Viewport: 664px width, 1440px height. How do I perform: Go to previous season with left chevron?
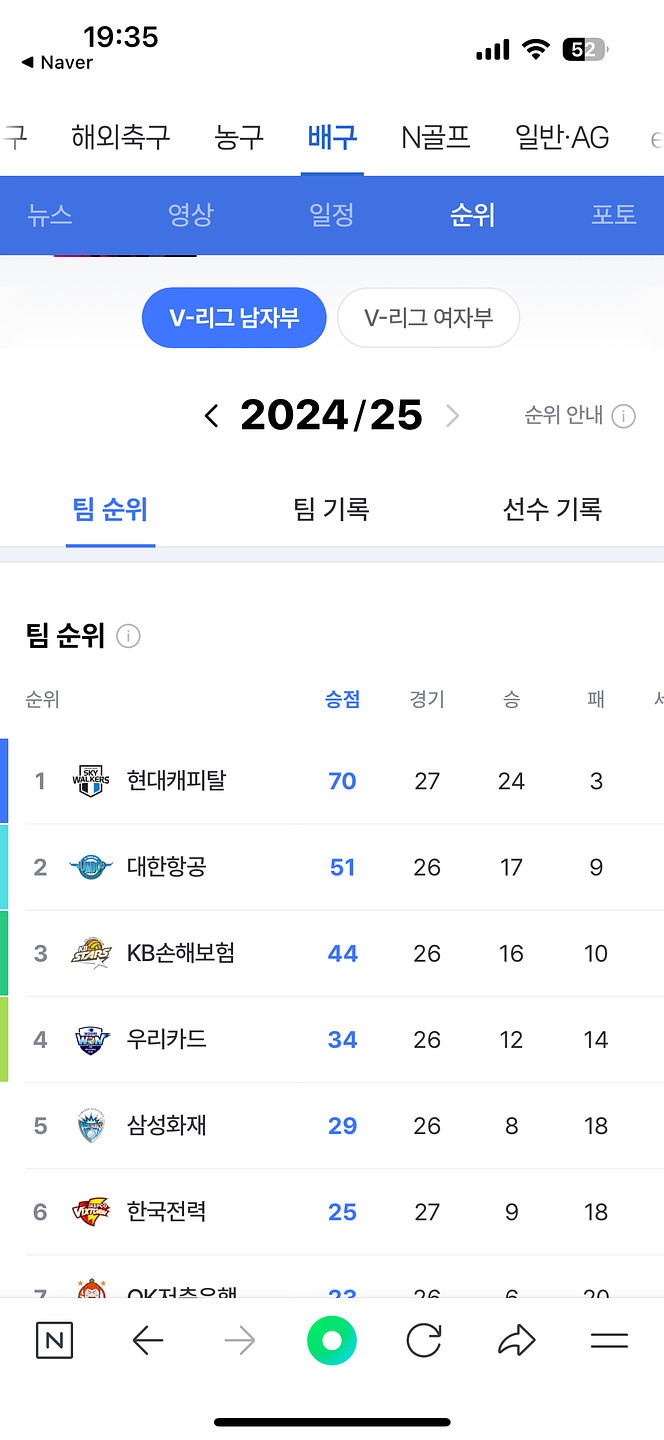[x=211, y=416]
